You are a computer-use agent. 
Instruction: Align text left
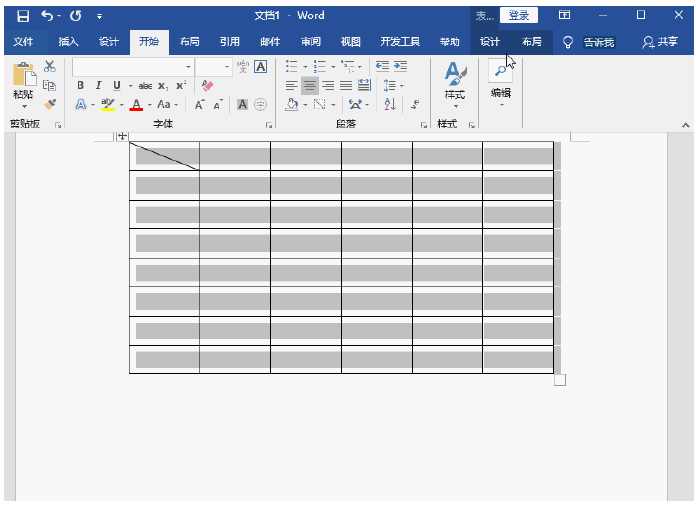(x=292, y=86)
